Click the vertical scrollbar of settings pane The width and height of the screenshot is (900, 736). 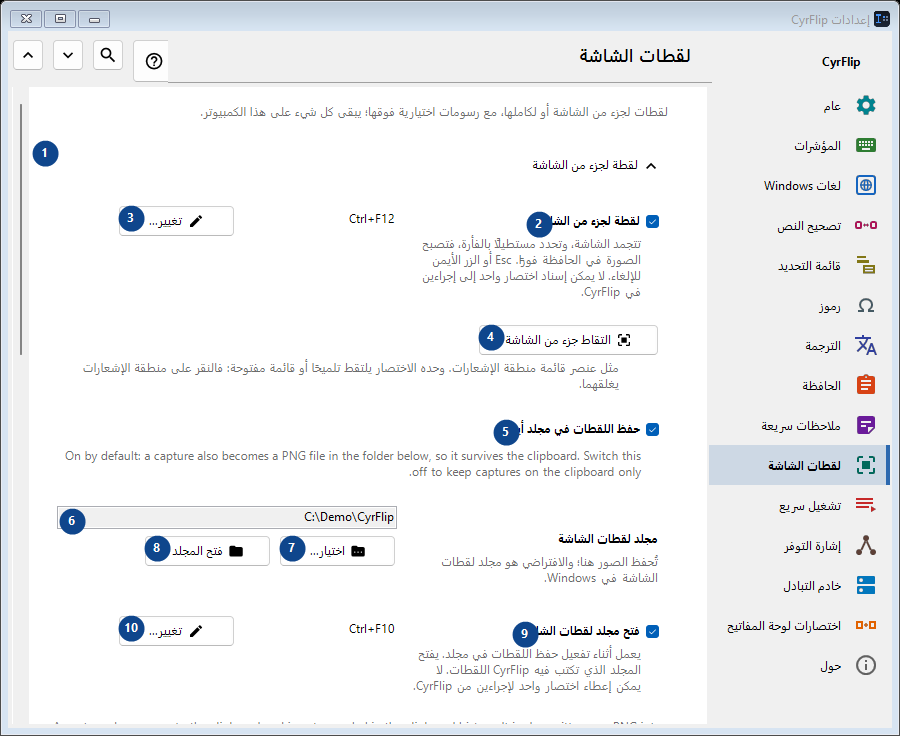21,230
